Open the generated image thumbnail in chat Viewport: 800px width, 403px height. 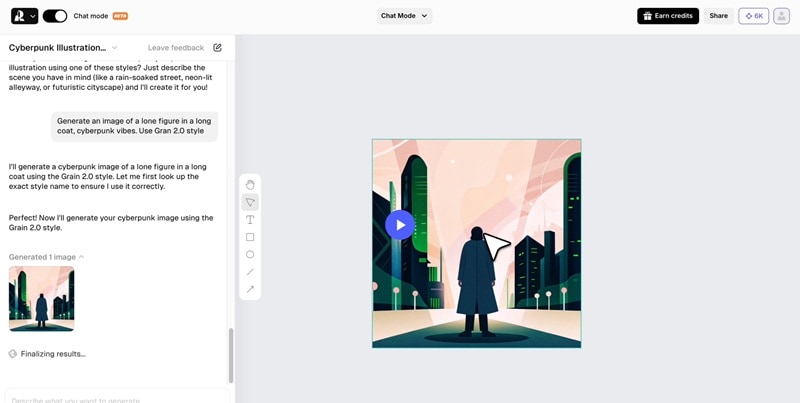[41, 298]
